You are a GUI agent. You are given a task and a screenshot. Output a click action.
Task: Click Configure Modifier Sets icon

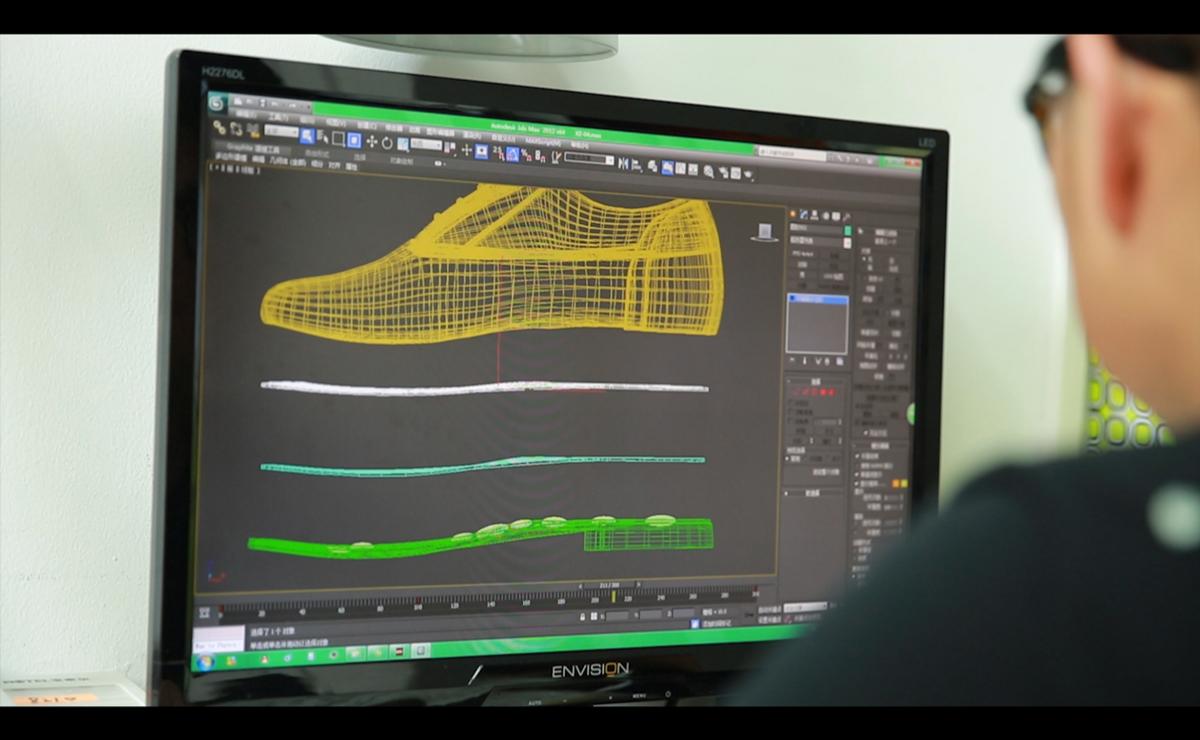point(840,361)
